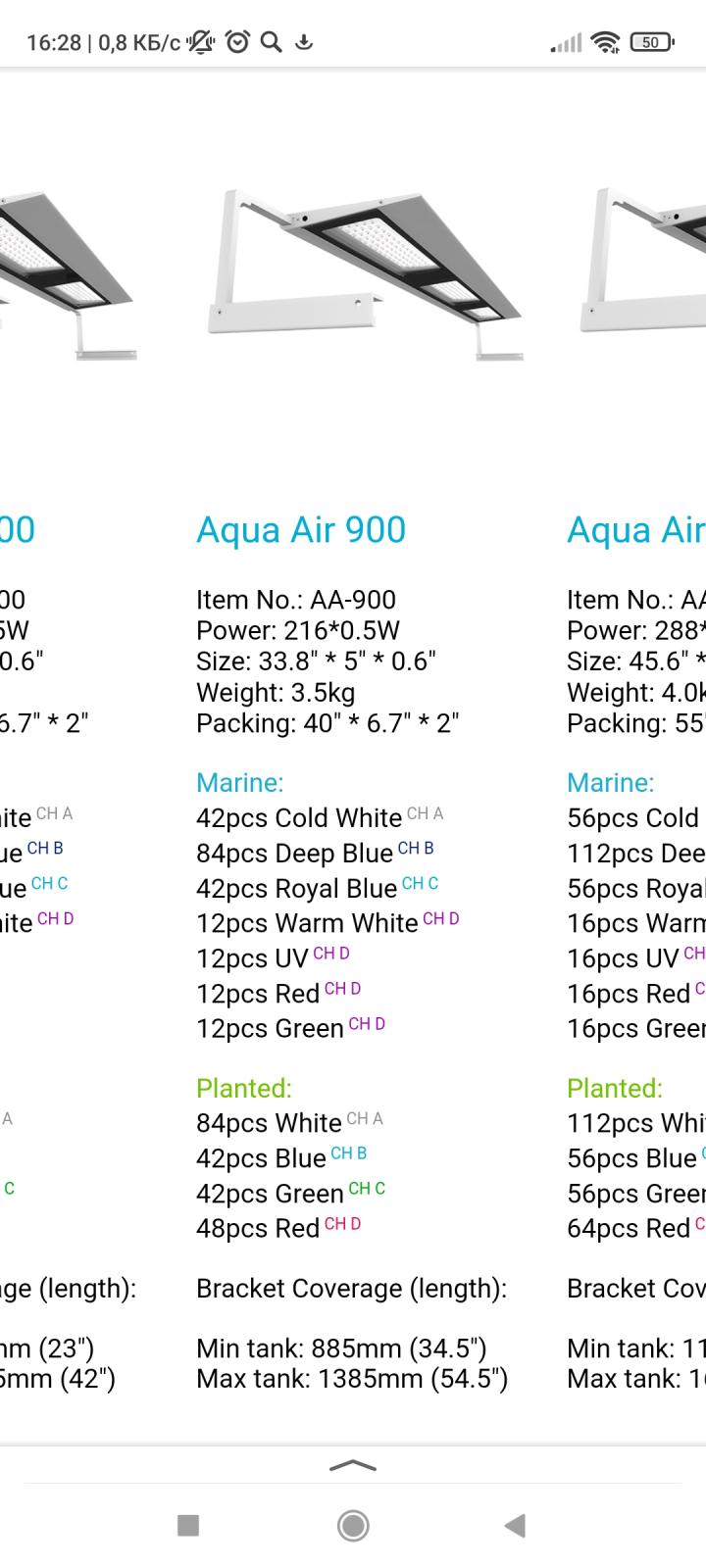Select the Planted heading of Aqua Air 900
This screenshot has height=1568, width=706.
(243, 1088)
